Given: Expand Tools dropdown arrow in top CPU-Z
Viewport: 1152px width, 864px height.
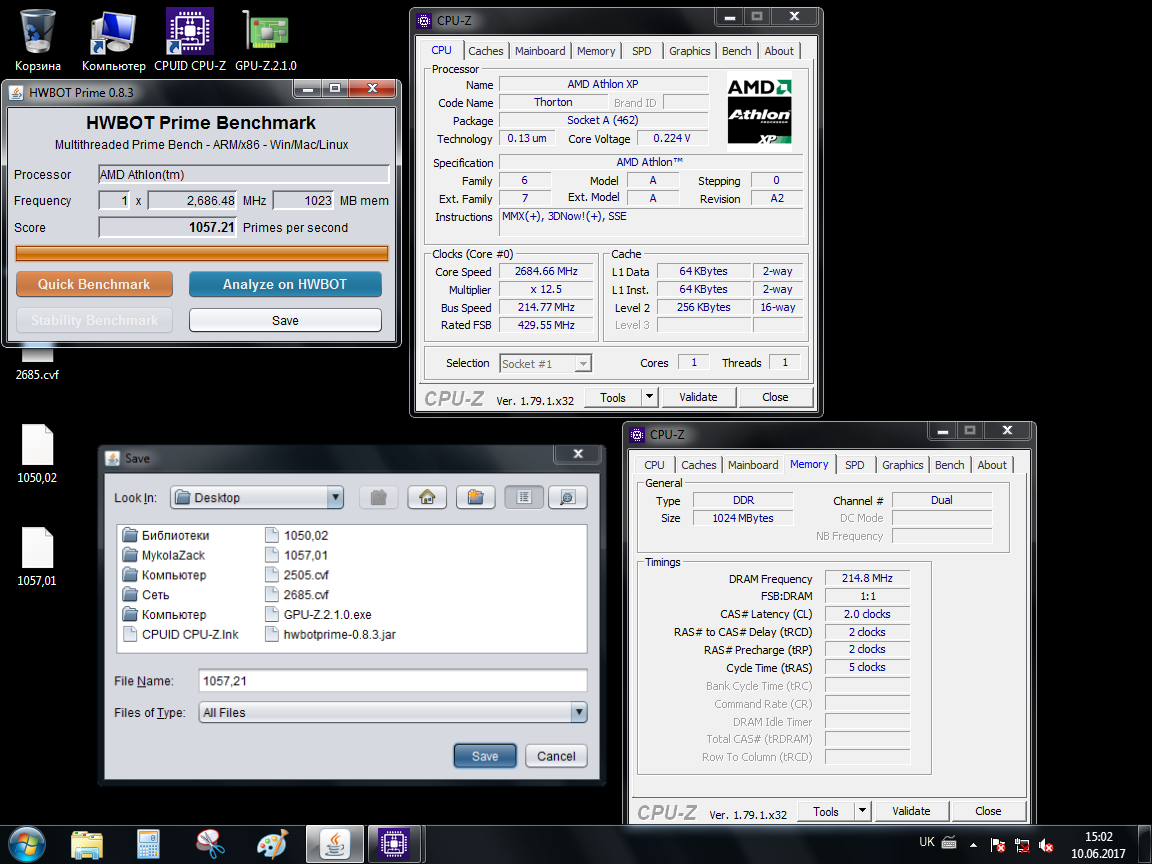Looking at the screenshot, I should click(x=649, y=397).
